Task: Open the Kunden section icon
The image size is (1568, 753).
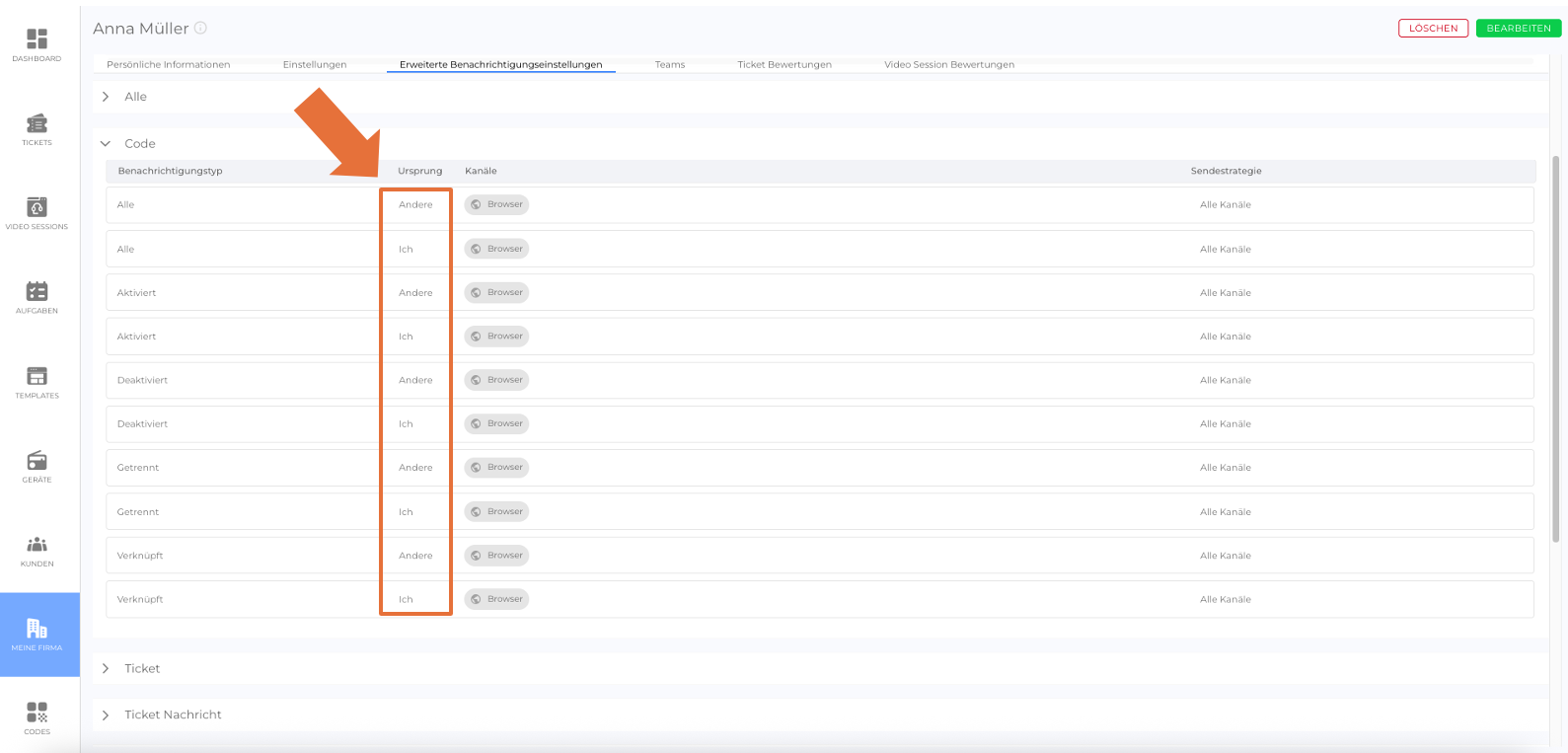Action: point(37,545)
